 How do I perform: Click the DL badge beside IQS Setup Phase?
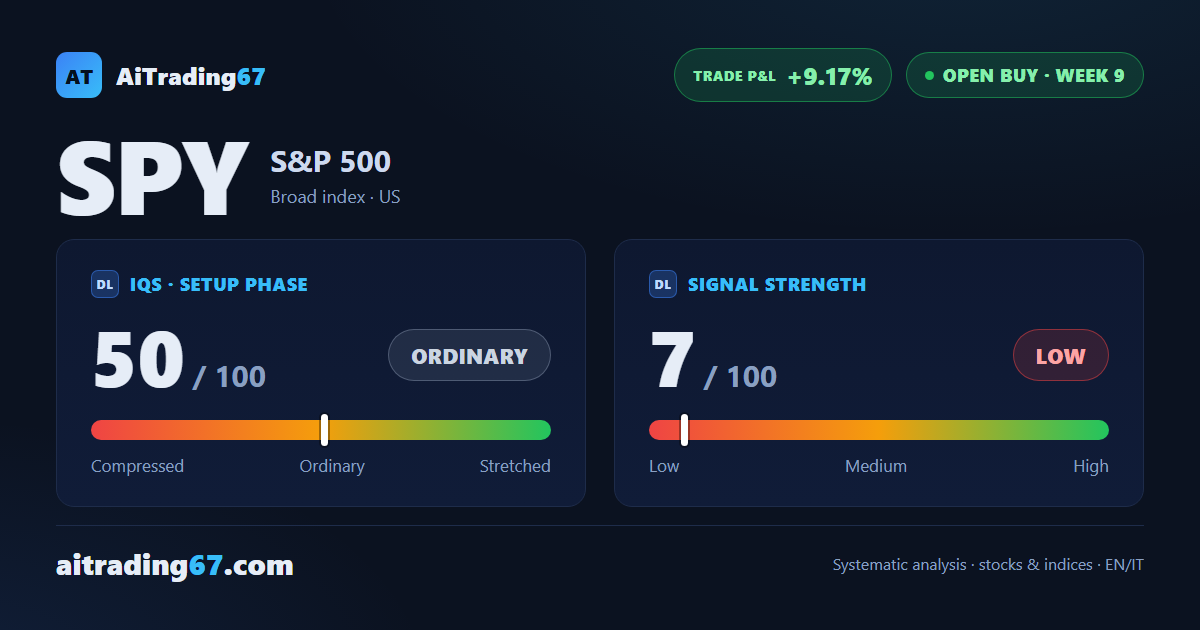(x=105, y=284)
